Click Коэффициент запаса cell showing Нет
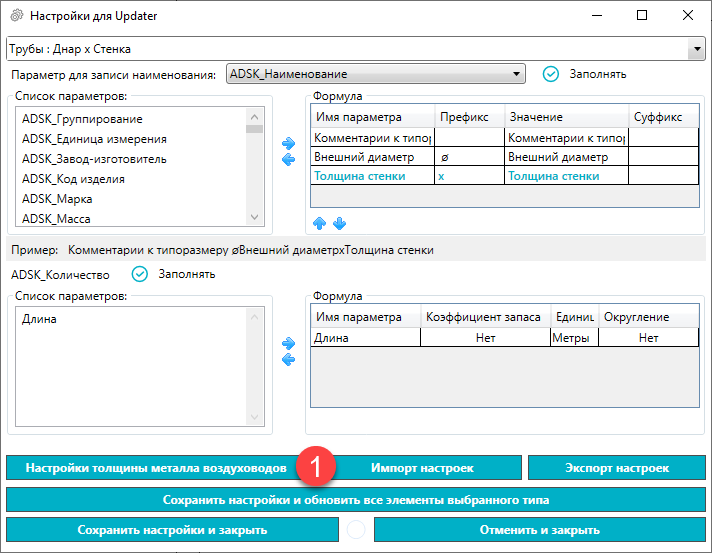This screenshot has width=712, height=553. (x=485, y=338)
